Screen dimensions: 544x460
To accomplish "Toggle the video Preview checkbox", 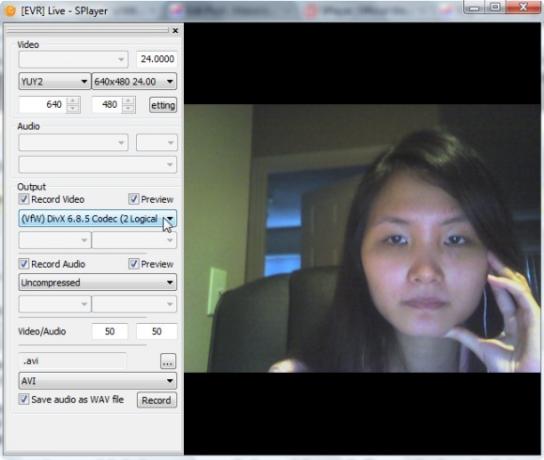I will [134, 199].
